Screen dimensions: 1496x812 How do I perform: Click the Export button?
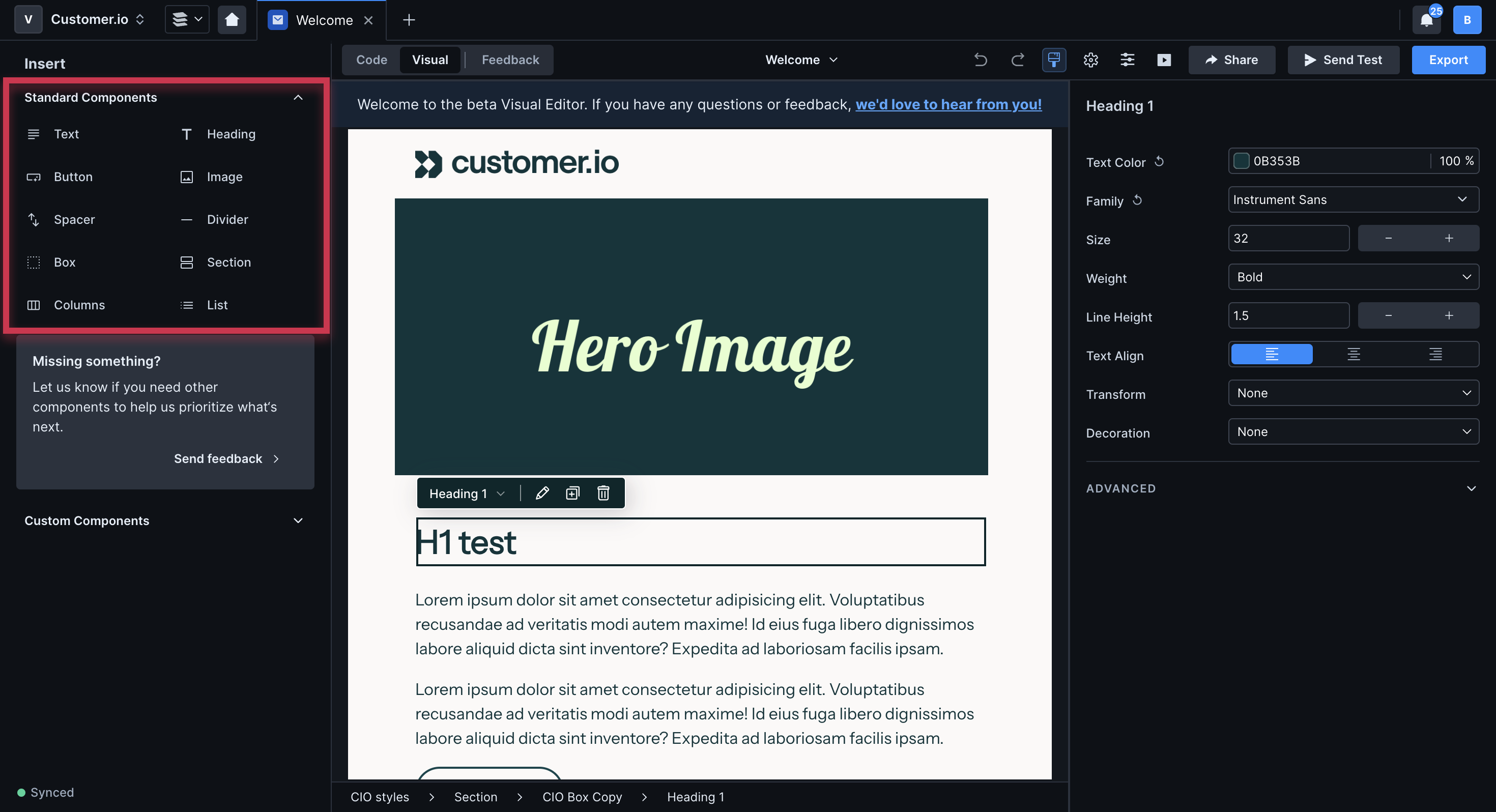point(1448,60)
